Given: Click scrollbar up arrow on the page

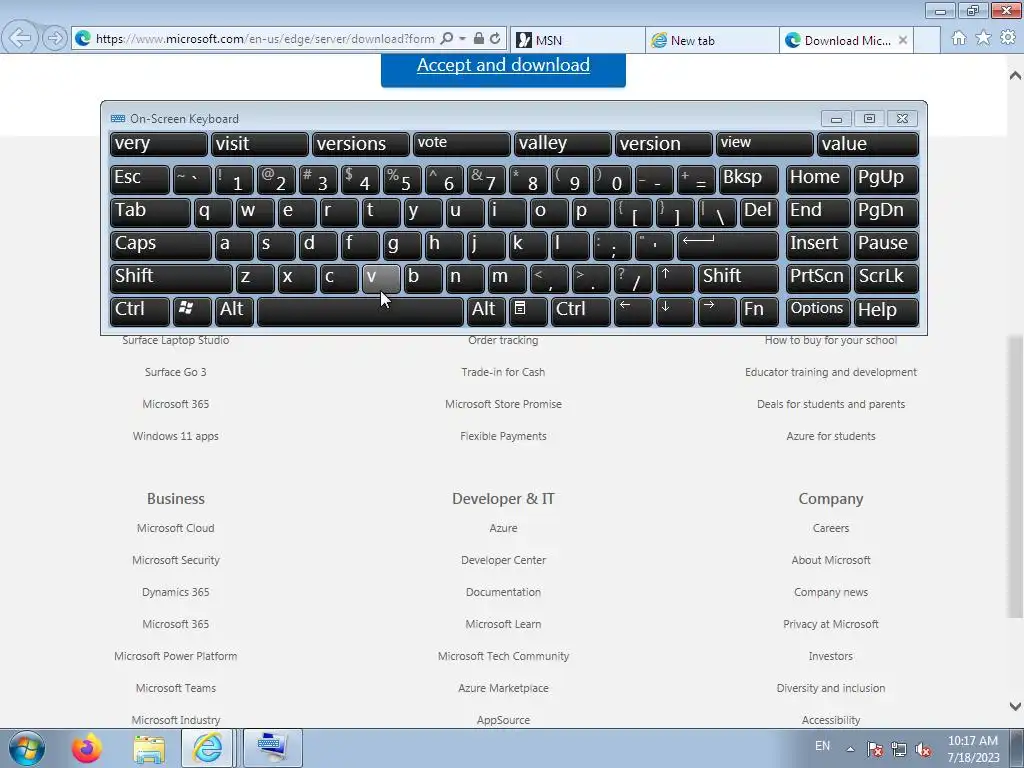Looking at the screenshot, I should tap(1015, 75).
